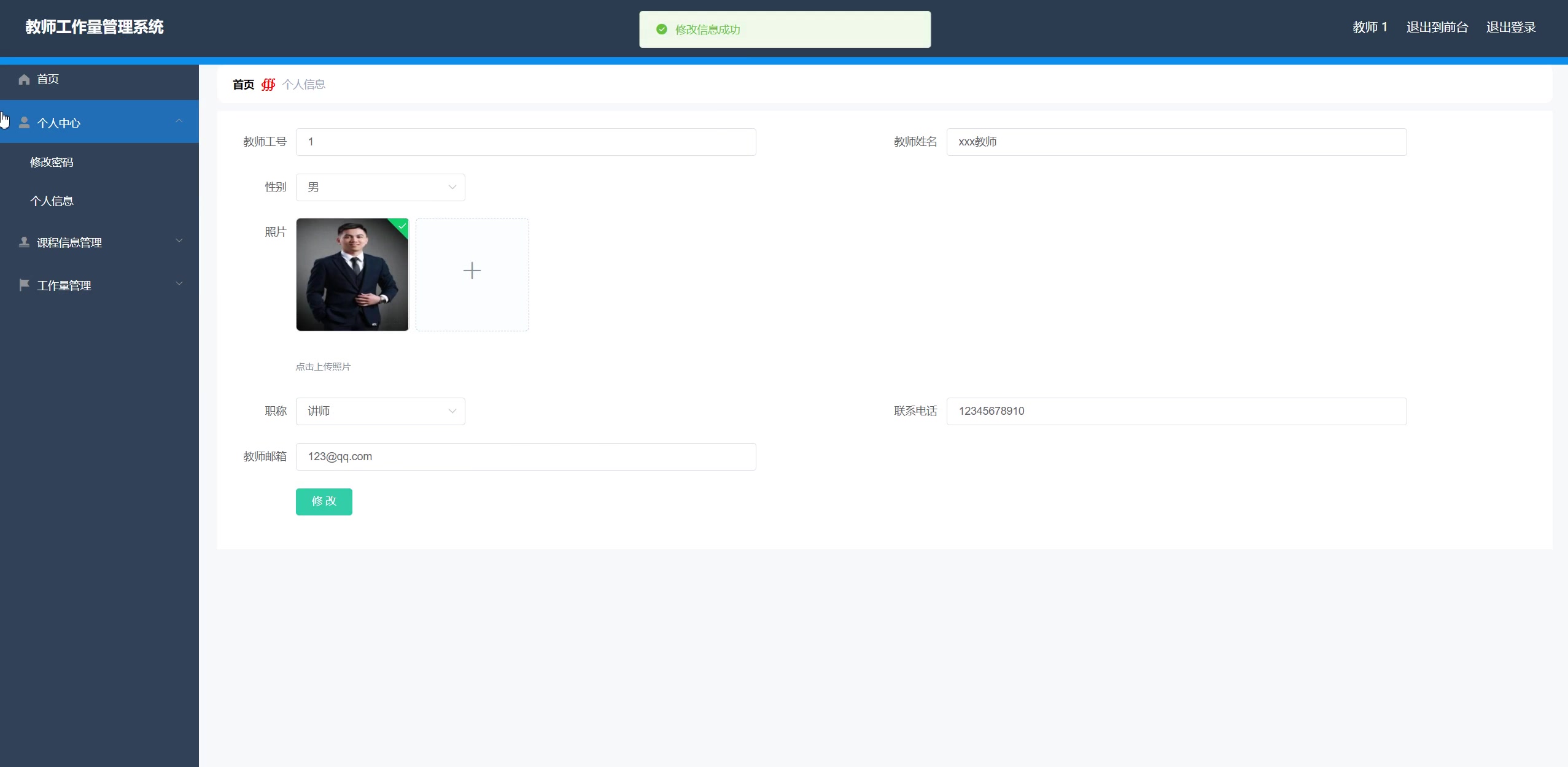Select 个人信息 in sidebar
Image resolution: width=1568 pixels, height=767 pixels.
click(x=52, y=201)
